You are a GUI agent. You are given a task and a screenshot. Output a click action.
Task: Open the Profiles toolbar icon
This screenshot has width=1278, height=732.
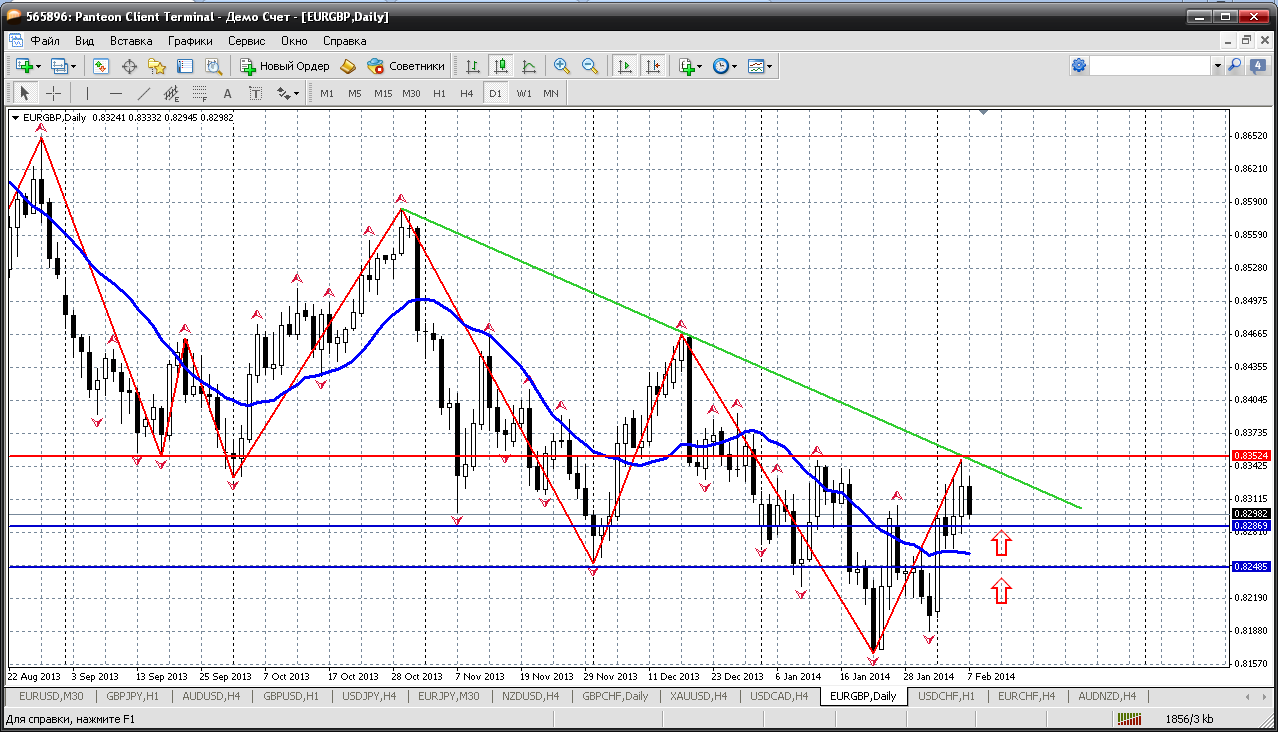click(59, 66)
